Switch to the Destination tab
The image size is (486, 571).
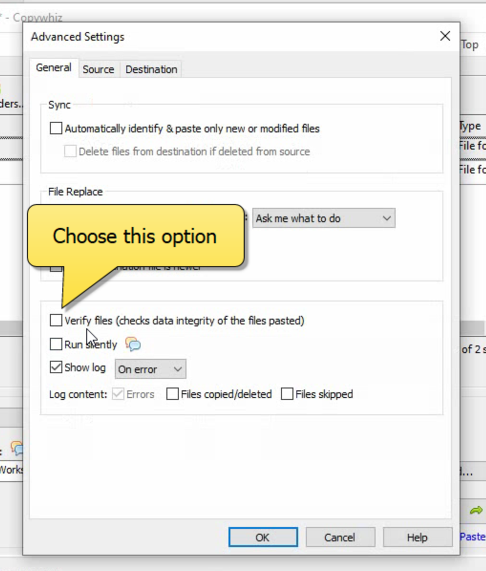click(x=151, y=69)
